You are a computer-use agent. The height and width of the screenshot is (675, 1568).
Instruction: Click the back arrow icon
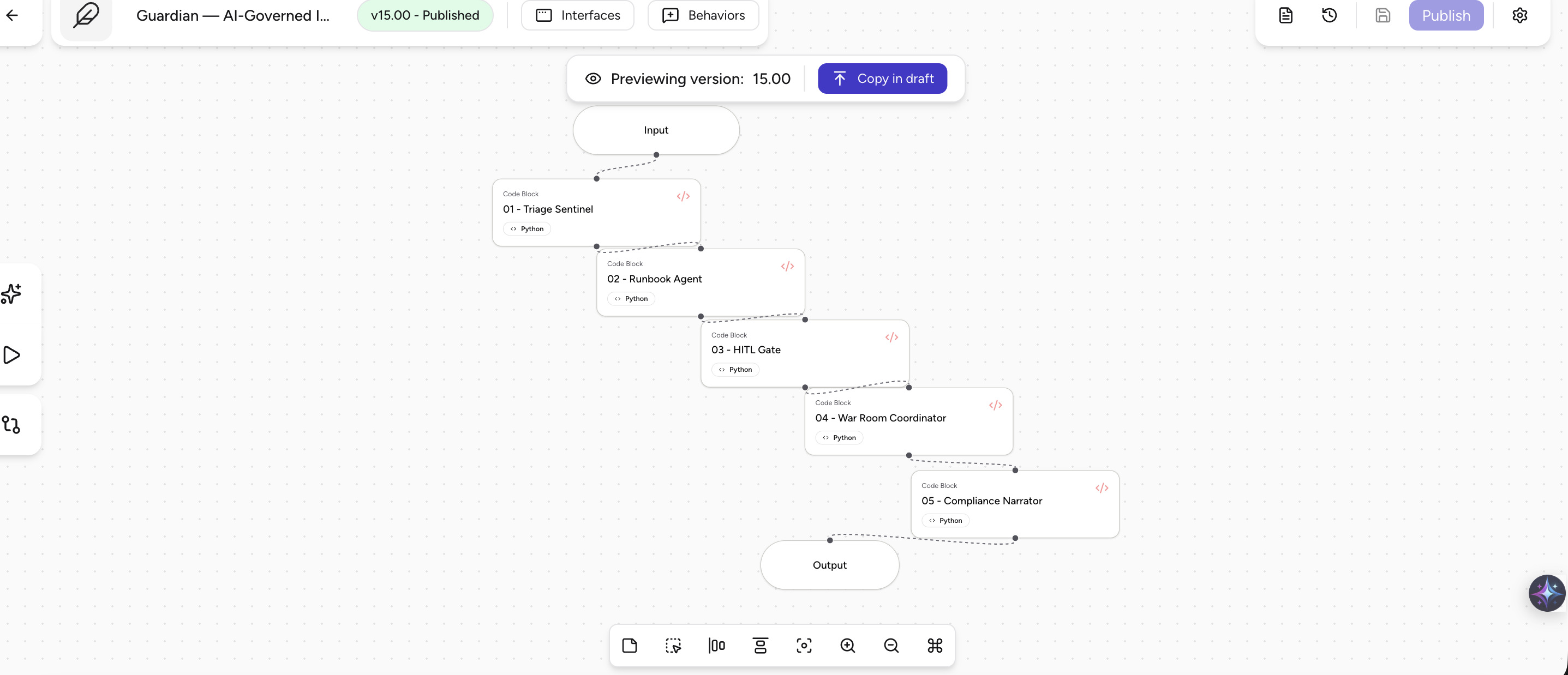tap(12, 16)
